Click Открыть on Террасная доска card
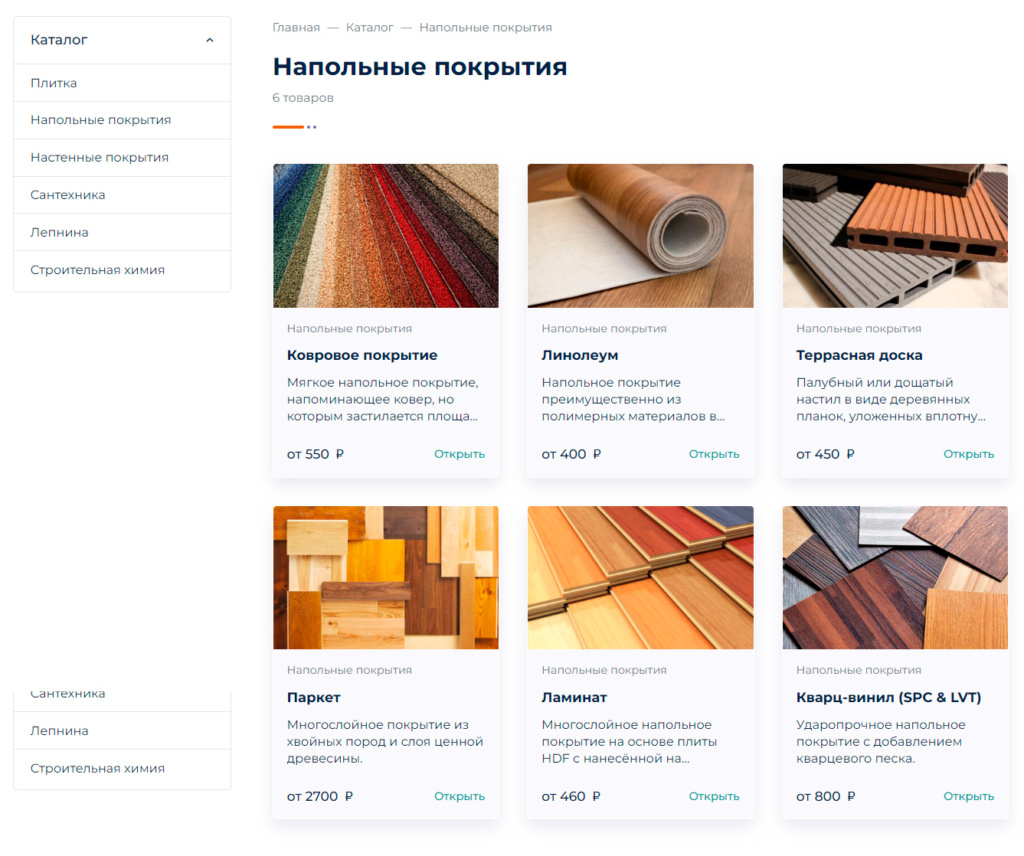Image resolution: width=1024 pixels, height=856 pixels. coord(968,454)
